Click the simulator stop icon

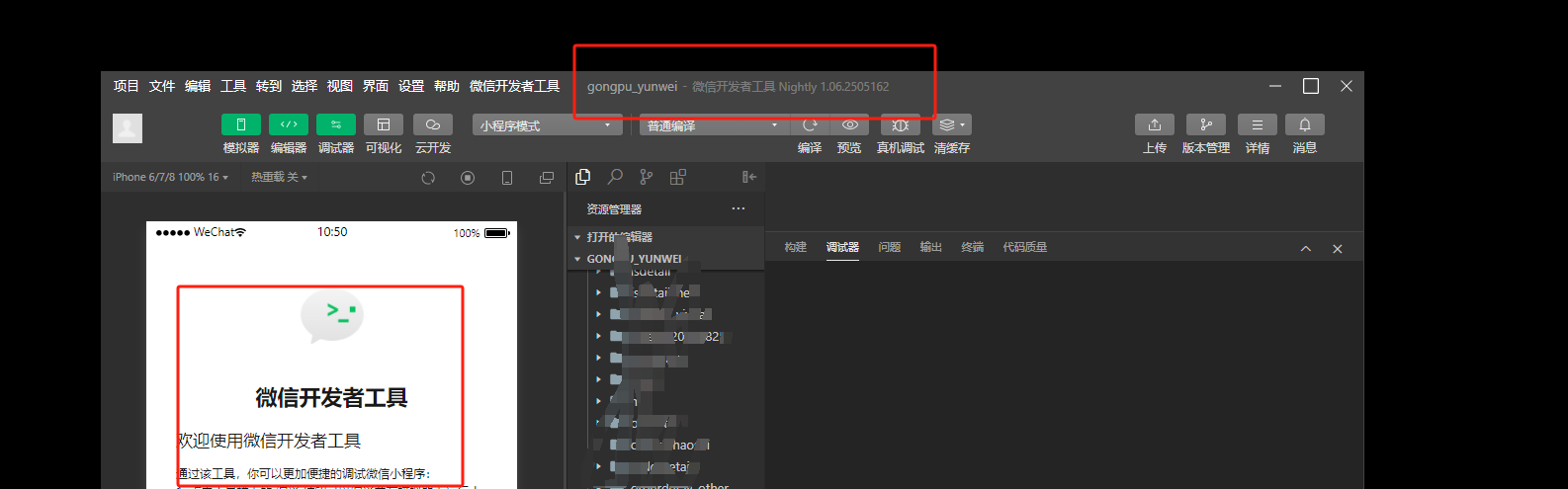point(468,178)
